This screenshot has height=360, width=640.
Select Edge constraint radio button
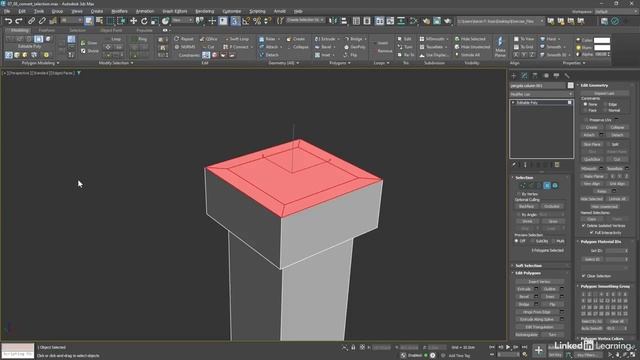pyautogui.click(x=606, y=104)
